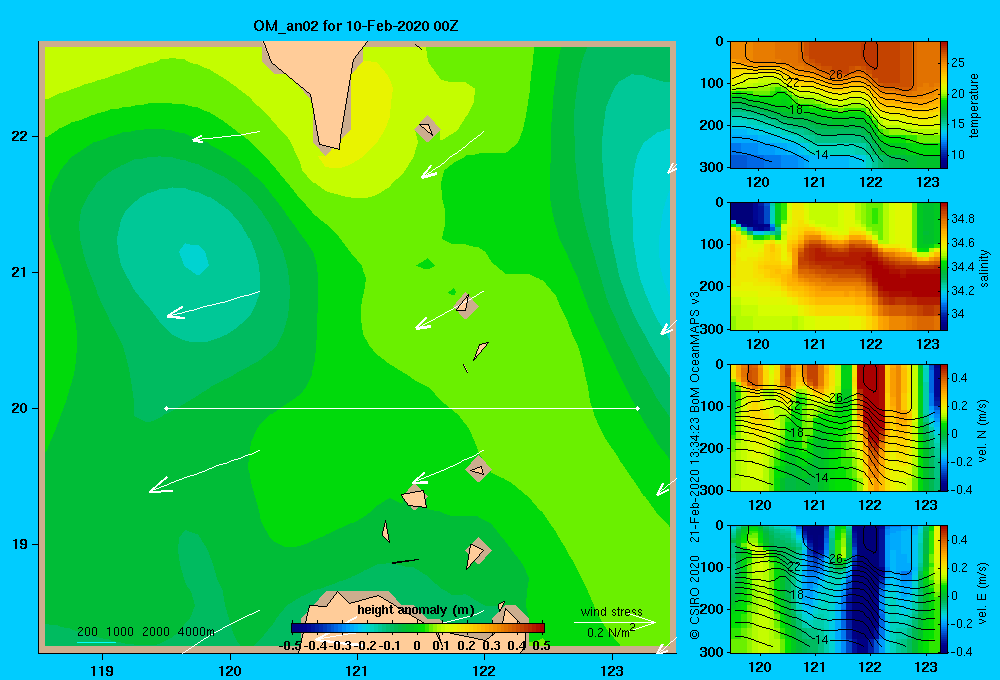
Task: Click the 34.8 tick on salinity scale
Action: [962, 218]
